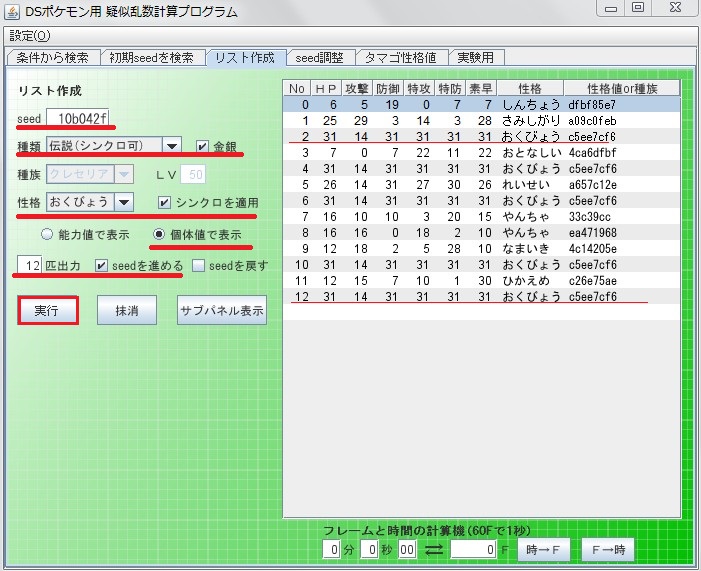Select row 0 with しんちょう dfbf85e7
The image size is (701, 571).
coord(482,105)
